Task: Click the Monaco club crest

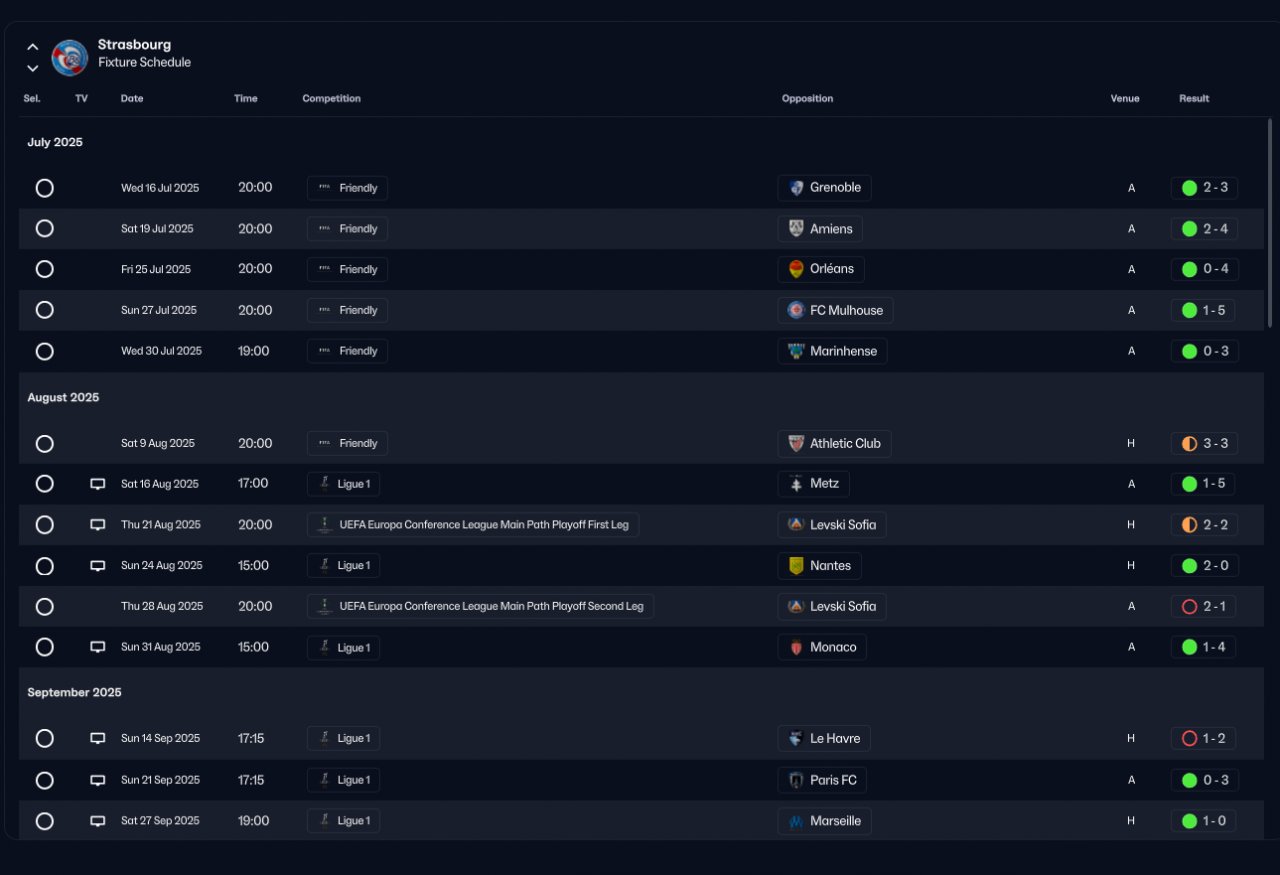Action: [x=796, y=647]
